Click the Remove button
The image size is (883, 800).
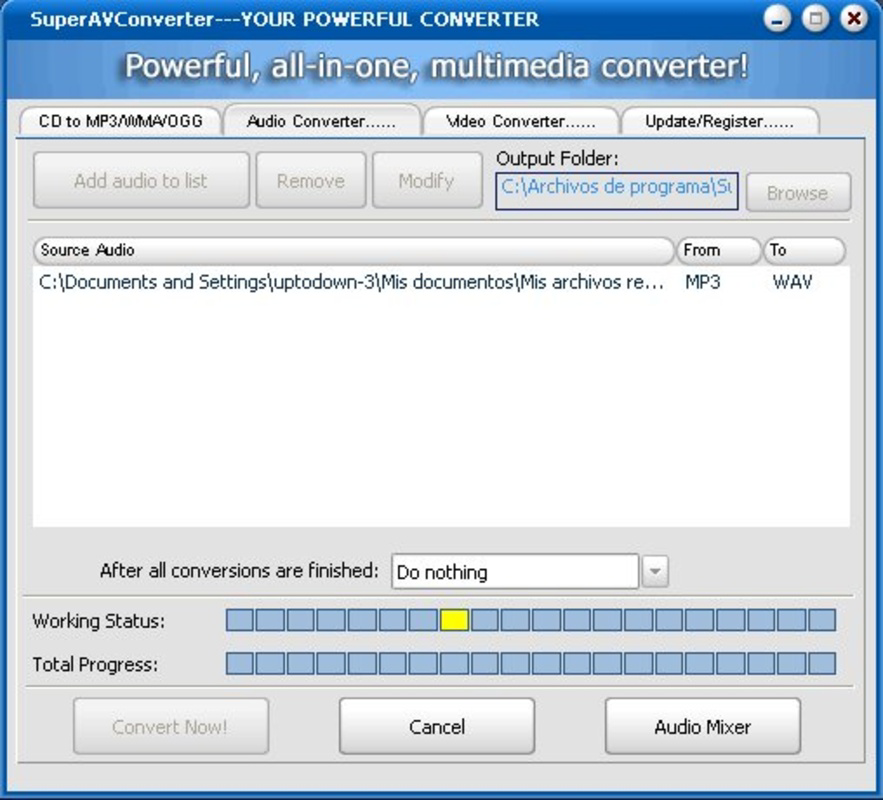(311, 181)
